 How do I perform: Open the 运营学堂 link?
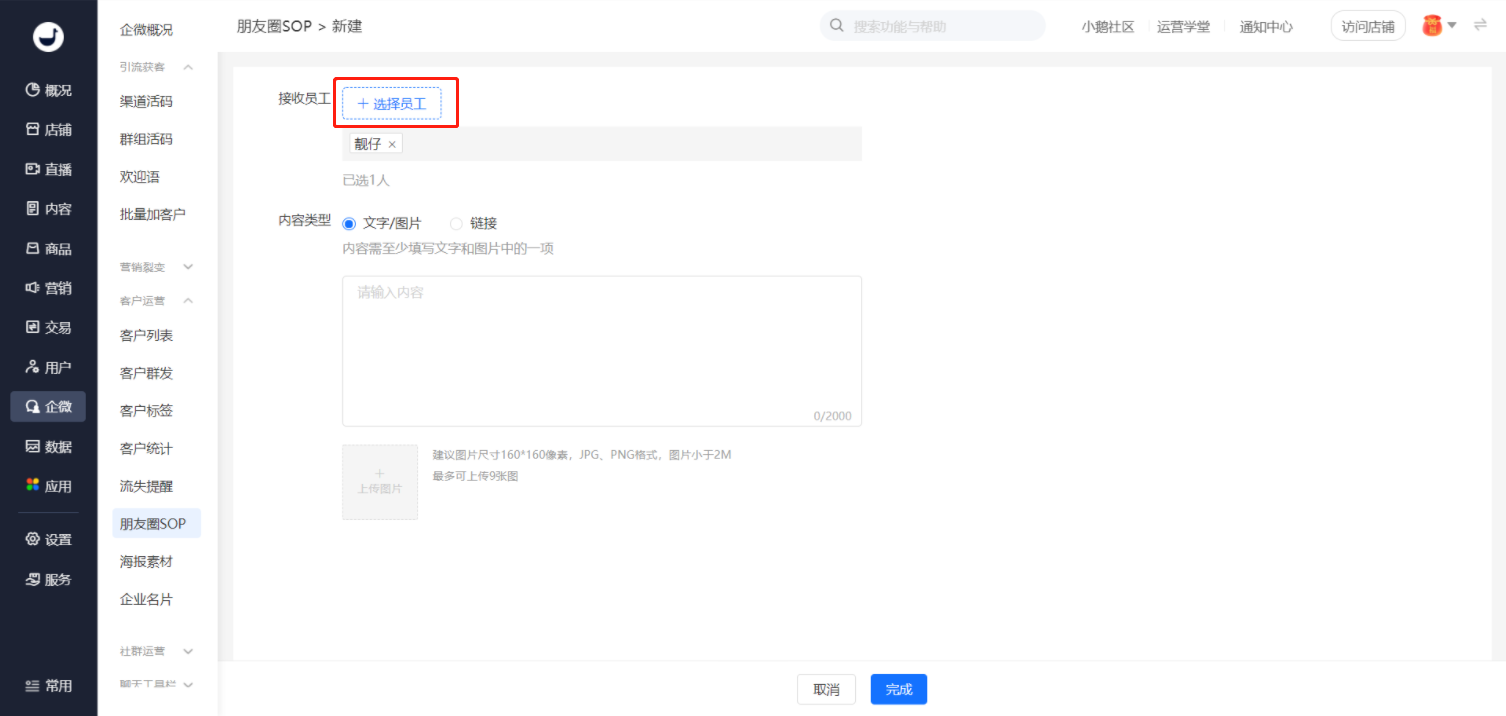click(x=1184, y=27)
